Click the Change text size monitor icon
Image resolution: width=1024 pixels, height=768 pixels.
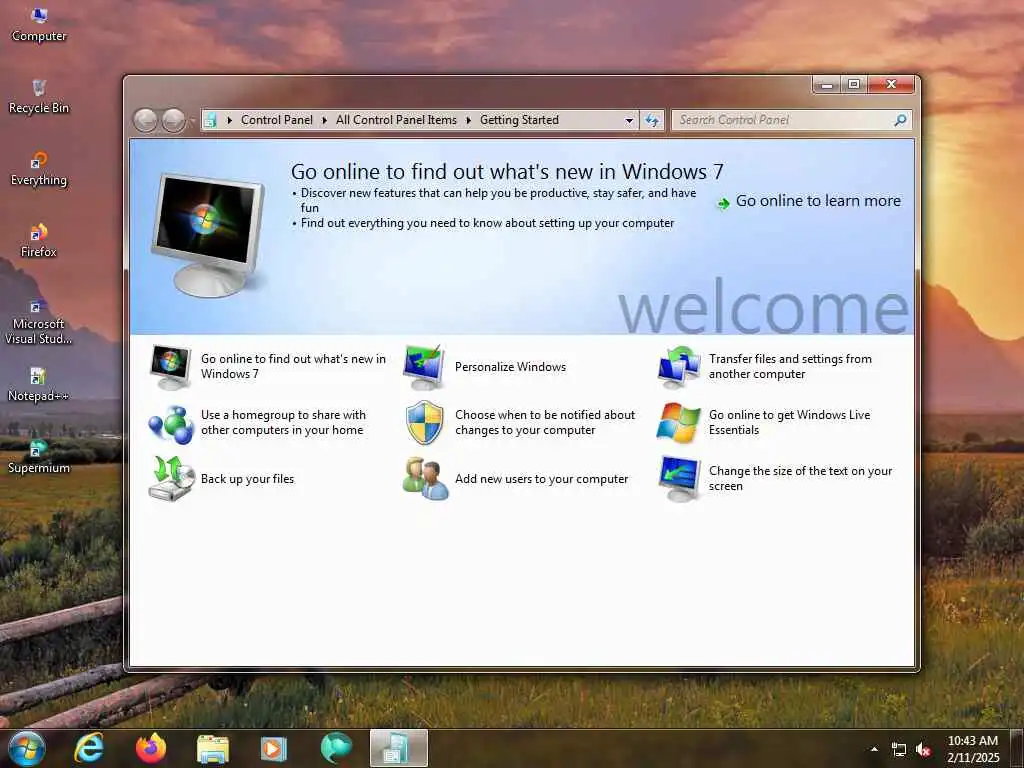click(x=679, y=479)
